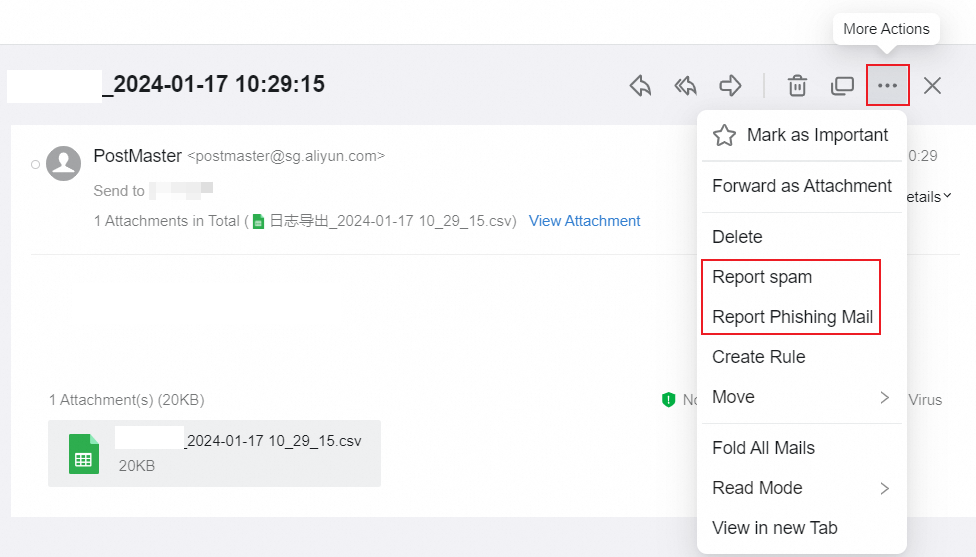Expand the Read Mode submenu chevron
The image size is (976, 557).
[x=884, y=489]
